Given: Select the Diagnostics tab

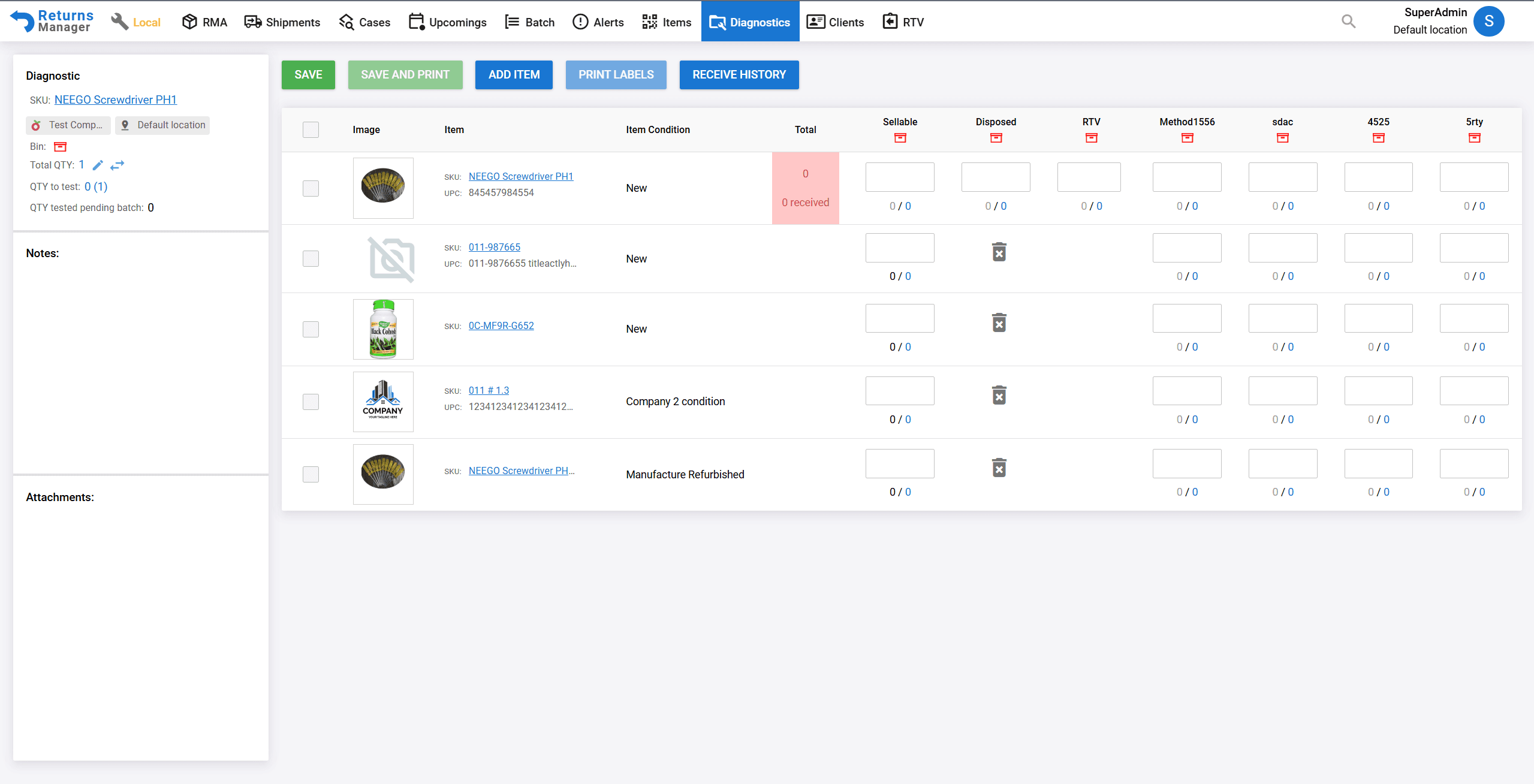Looking at the screenshot, I should tap(750, 22).
